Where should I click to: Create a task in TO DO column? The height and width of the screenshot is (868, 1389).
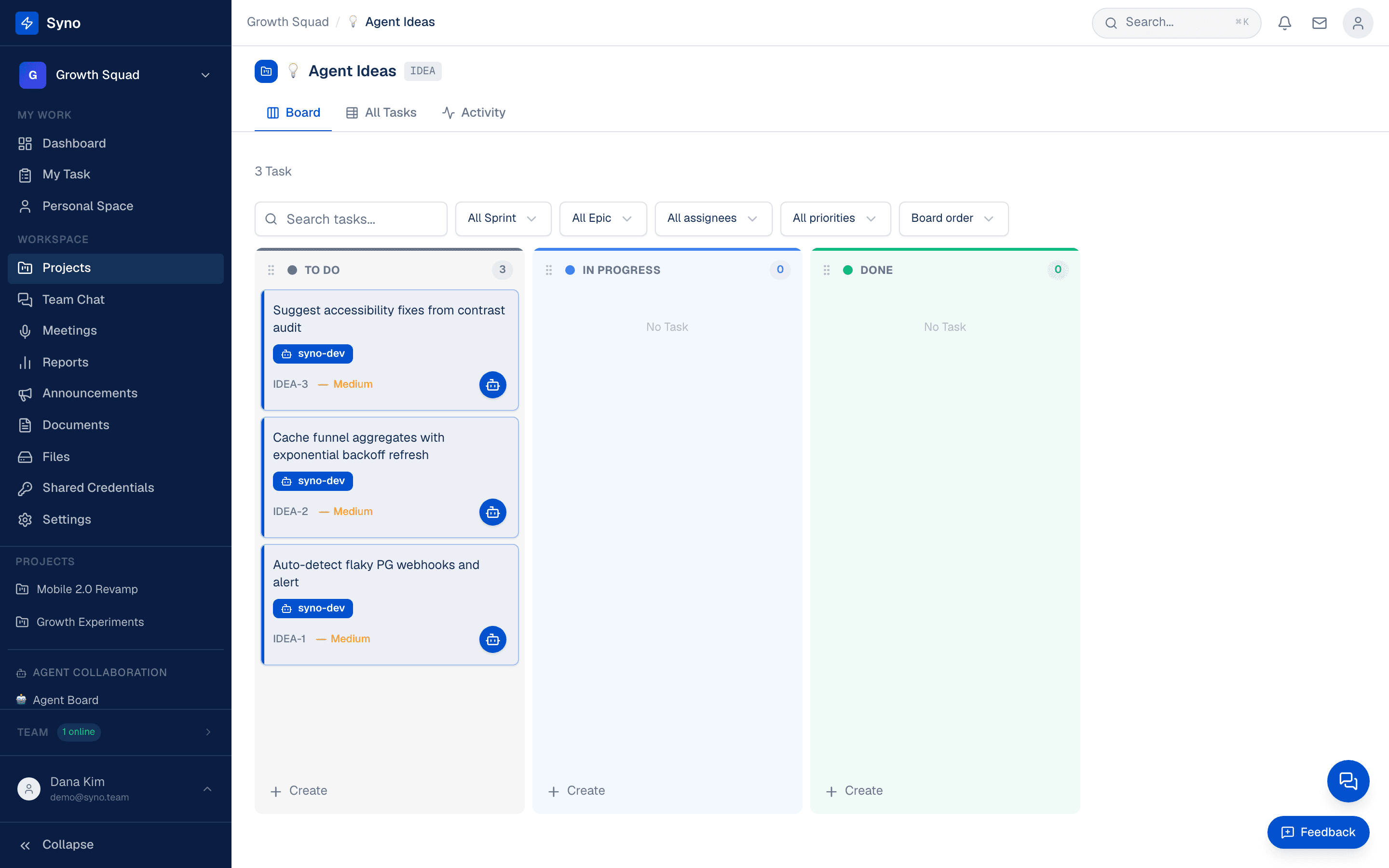299,790
